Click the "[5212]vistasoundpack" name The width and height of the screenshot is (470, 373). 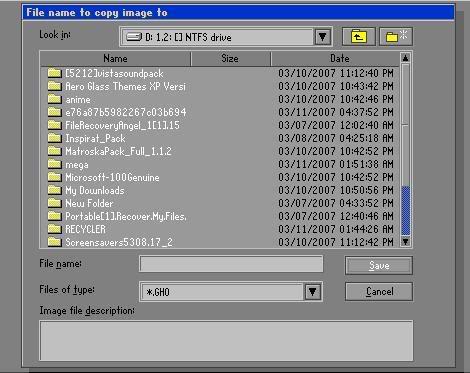coord(114,73)
